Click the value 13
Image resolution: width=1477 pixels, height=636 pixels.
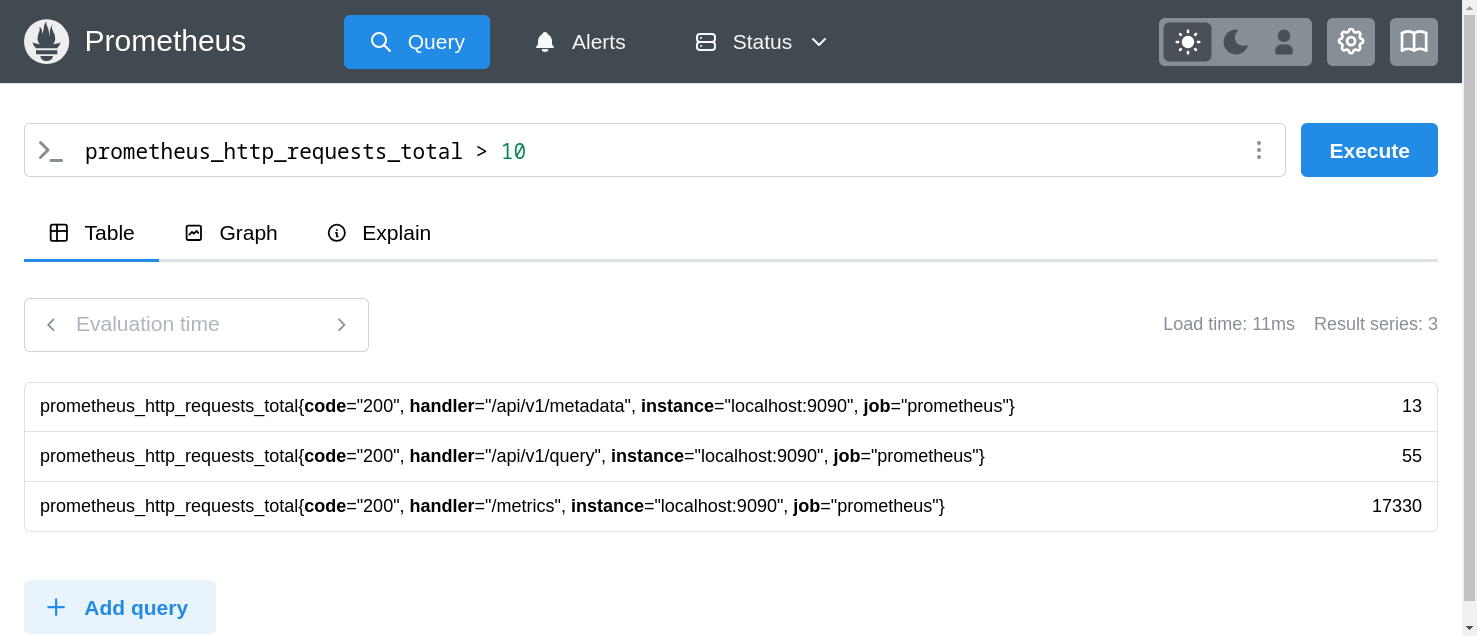tap(1412, 407)
